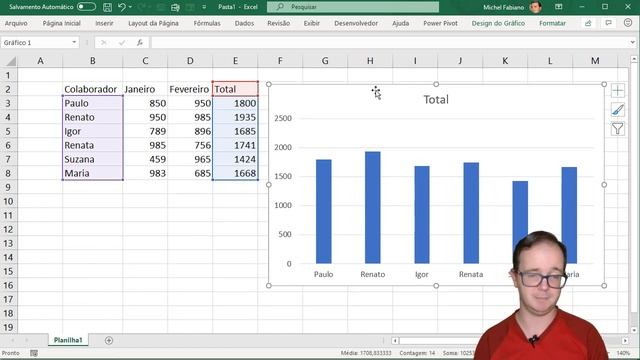Add a new sheet with the plus button

(x=109, y=340)
